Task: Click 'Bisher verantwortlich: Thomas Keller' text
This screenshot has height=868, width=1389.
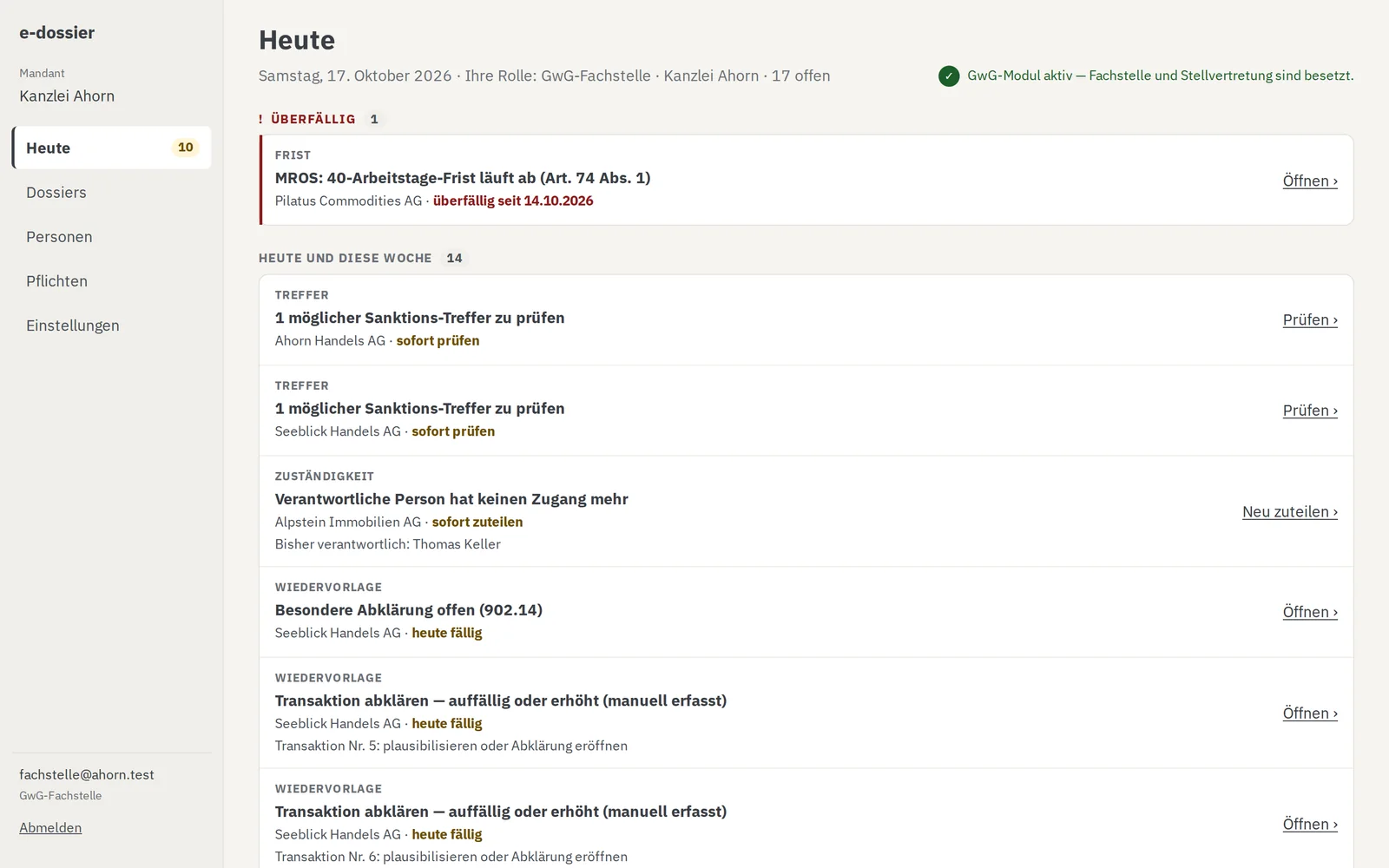Action: pyautogui.click(x=388, y=543)
